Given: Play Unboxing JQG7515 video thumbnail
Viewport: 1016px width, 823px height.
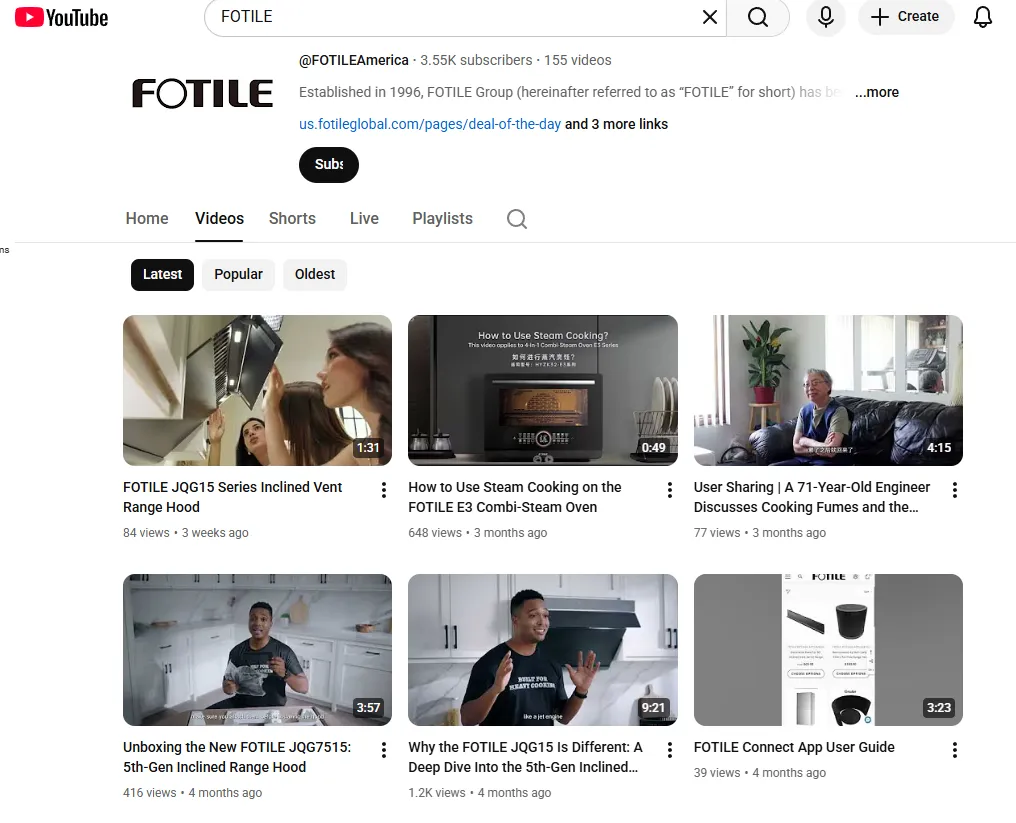Looking at the screenshot, I should [257, 650].
